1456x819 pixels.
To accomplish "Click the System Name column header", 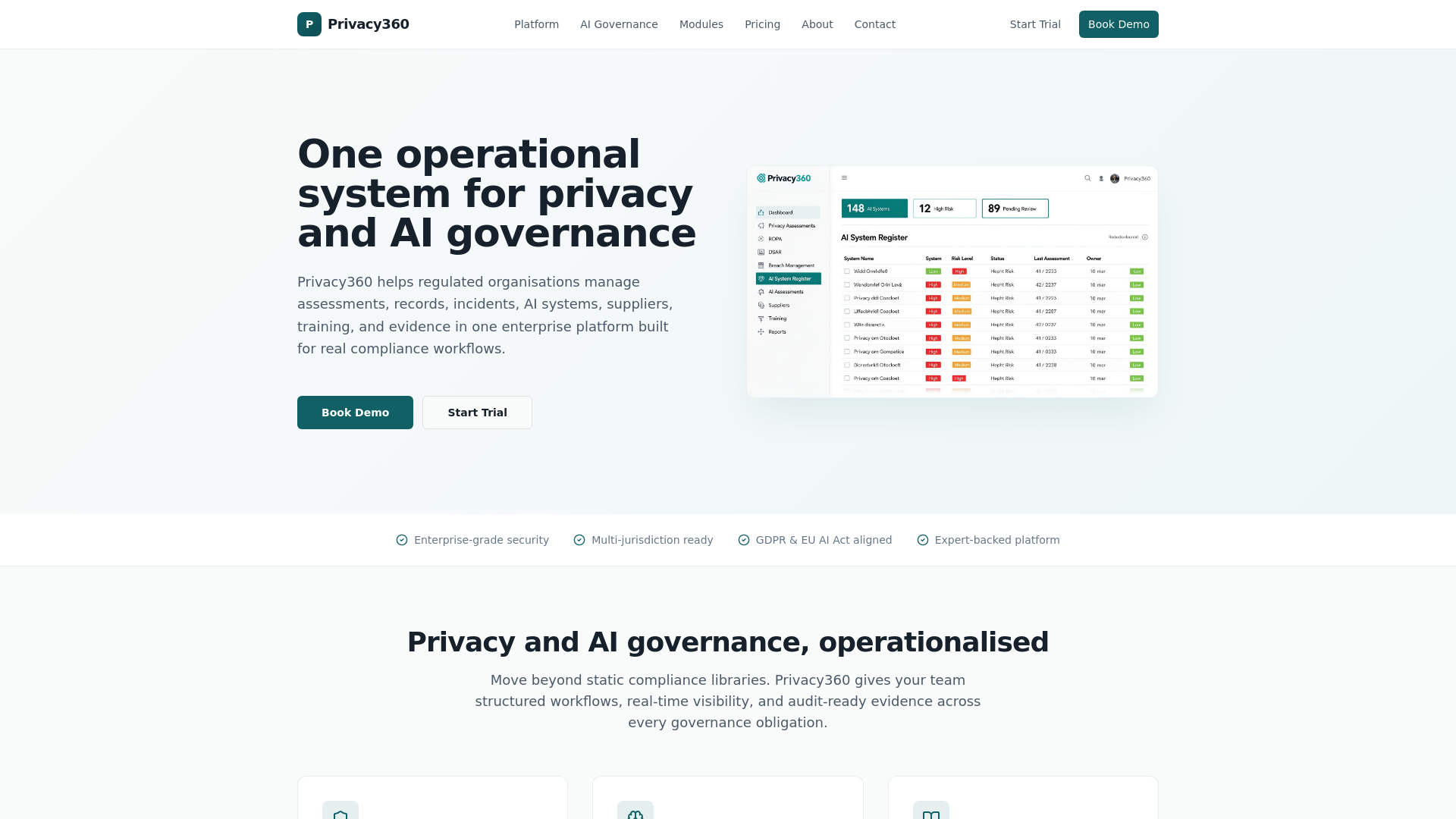I will [x=858, y=259].
